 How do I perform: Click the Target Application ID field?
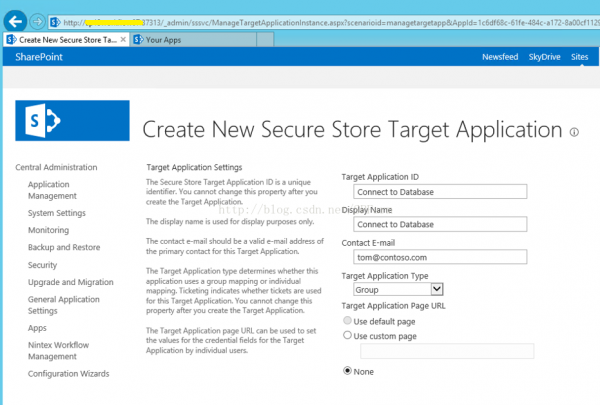pos(440,191)
